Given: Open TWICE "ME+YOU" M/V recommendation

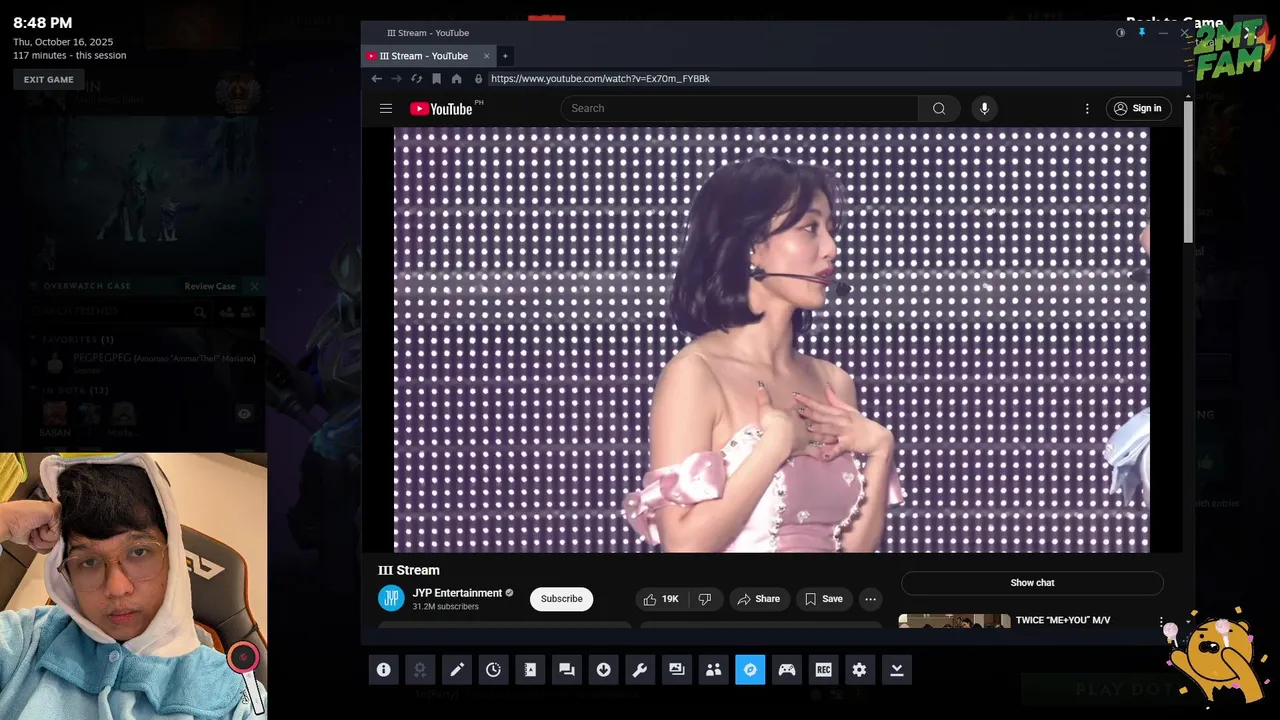Looking at the screenshot, I should (1063, 620).
